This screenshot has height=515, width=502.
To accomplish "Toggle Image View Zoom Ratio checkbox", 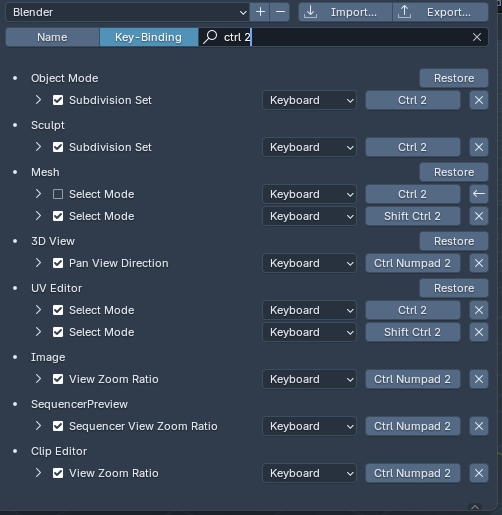I will pyautogui.click(x=58, y=379).
